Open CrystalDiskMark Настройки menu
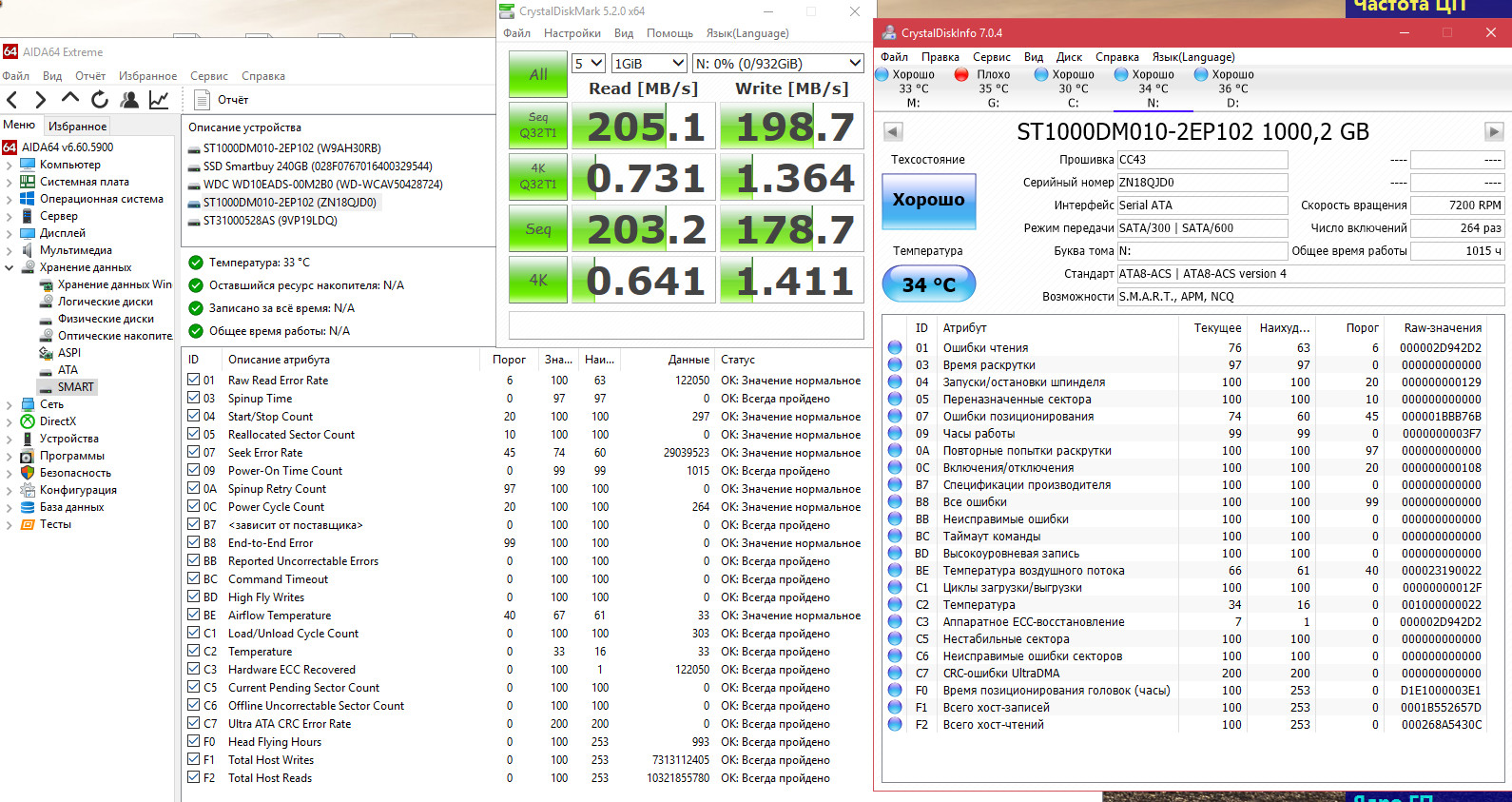The image size is (1512, 802). tap(572, 33)
